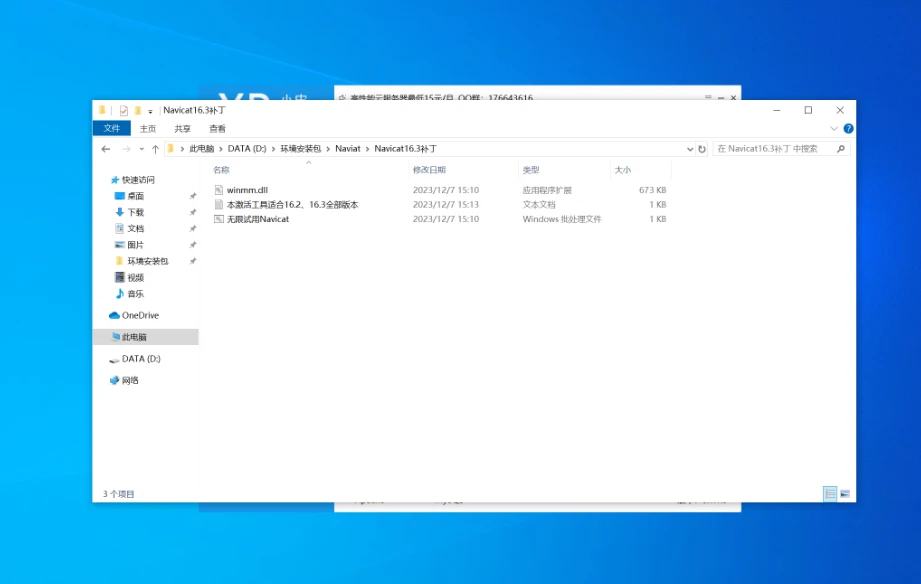Sort by the 名称 column header
The height and width of the screenshot is (584, 921).
click(x=221, y=170)
